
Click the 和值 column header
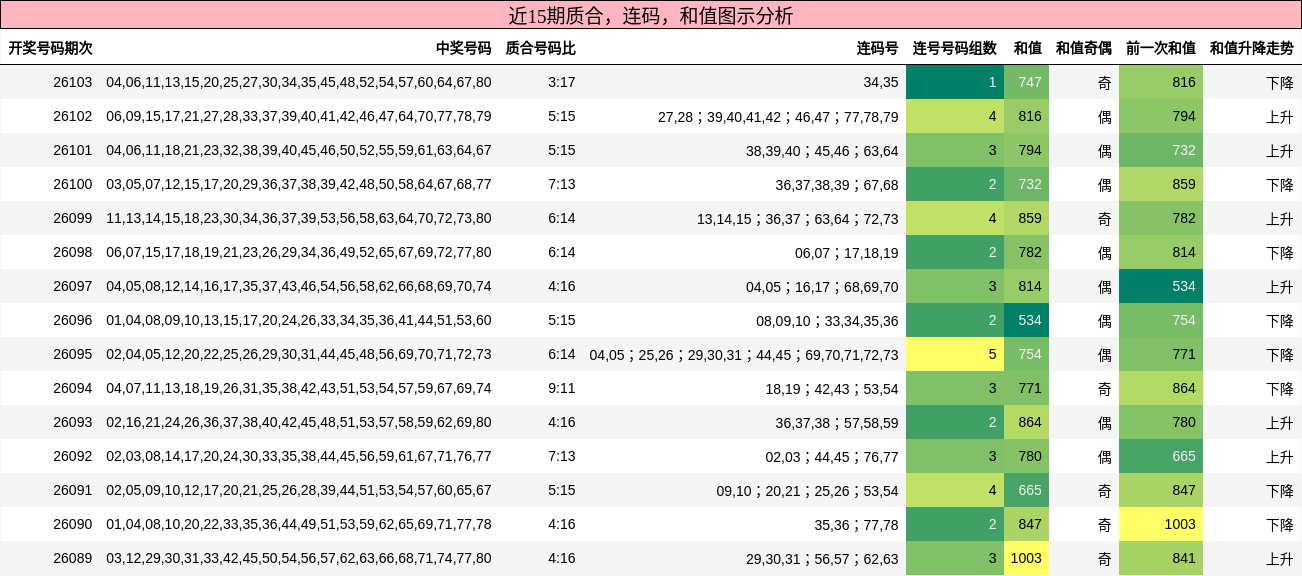1027,48
